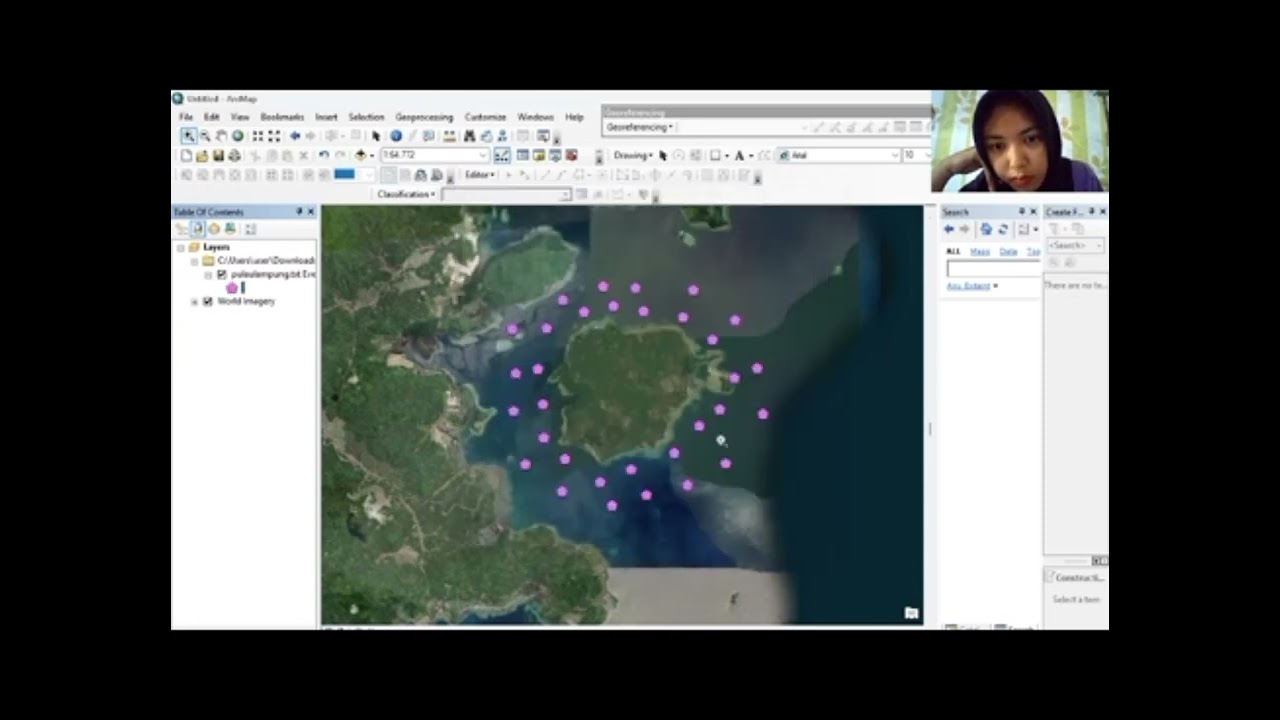Click the Add Data button

359,155
